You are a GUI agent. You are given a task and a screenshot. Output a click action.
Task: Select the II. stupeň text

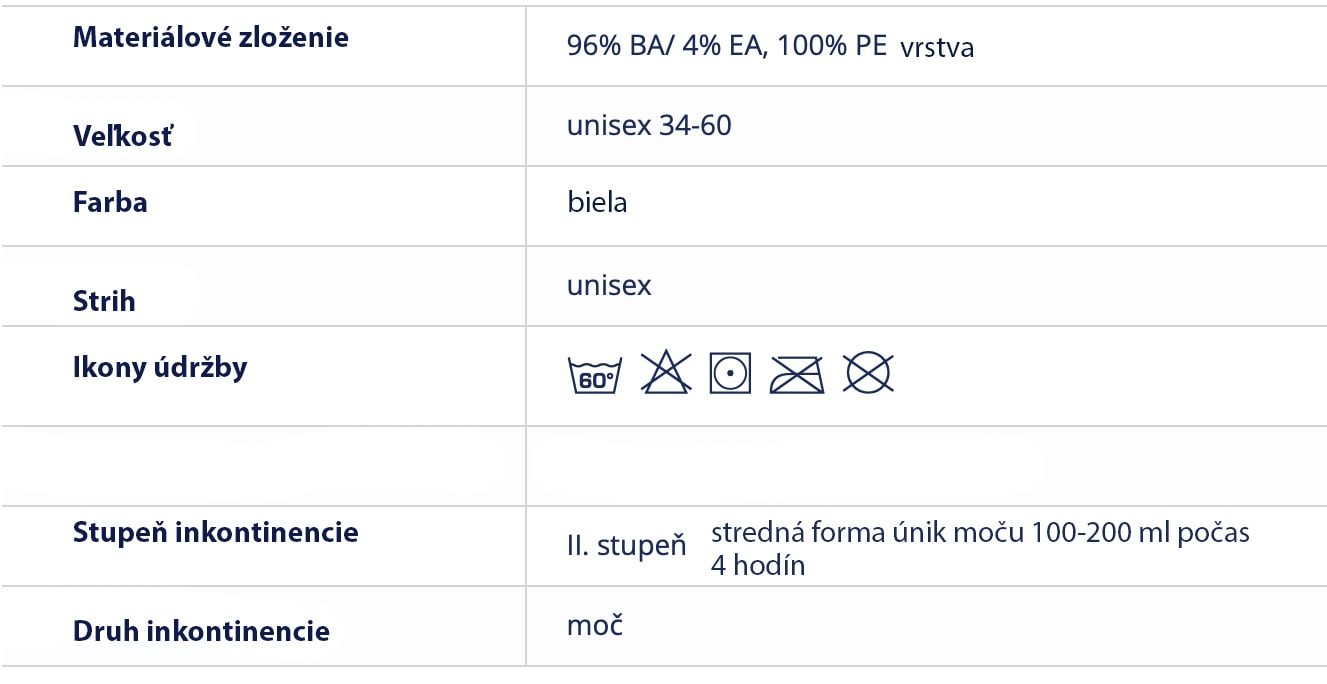tap(627, 546)
